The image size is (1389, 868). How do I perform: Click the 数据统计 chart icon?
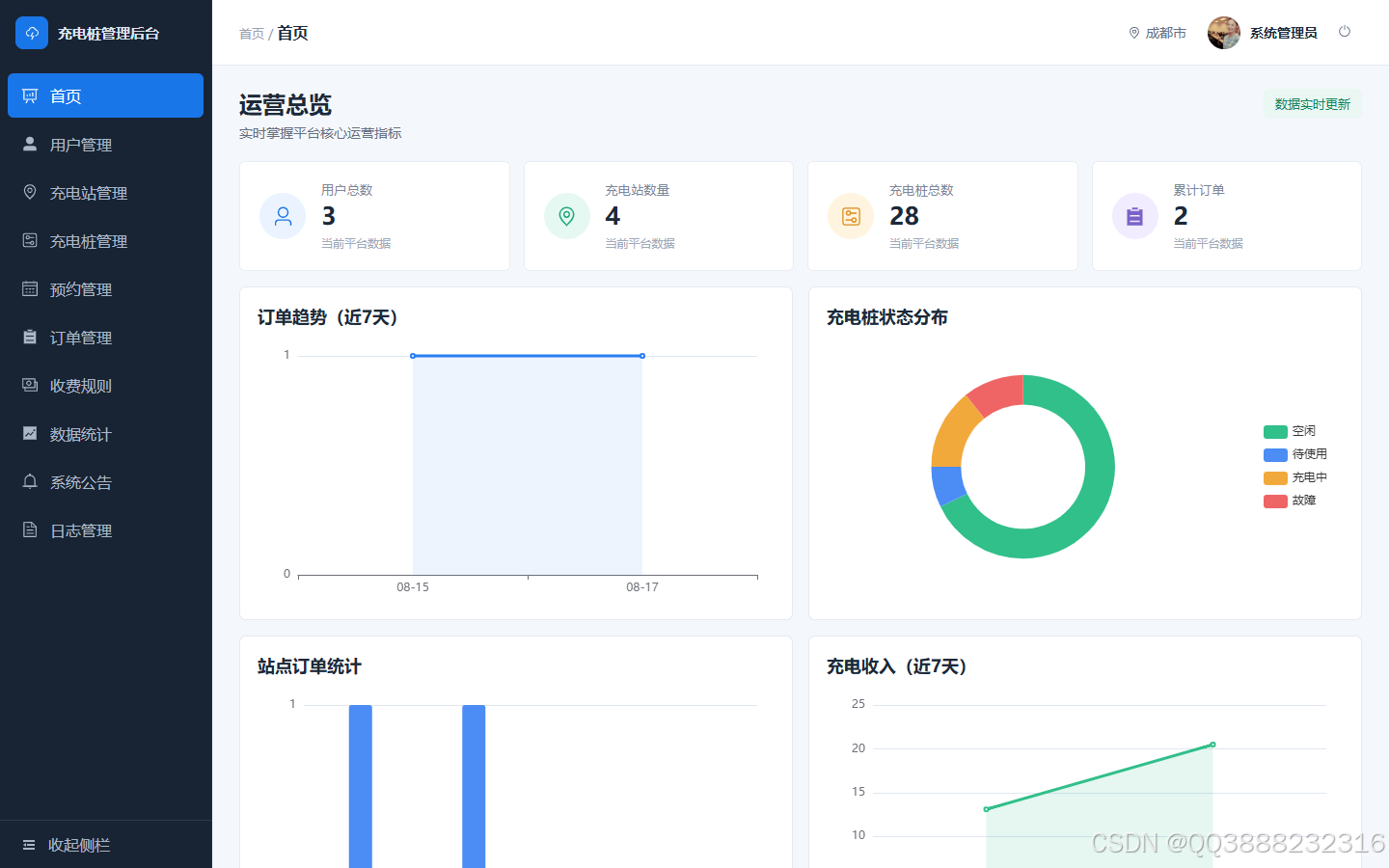(x=30, y=433)
